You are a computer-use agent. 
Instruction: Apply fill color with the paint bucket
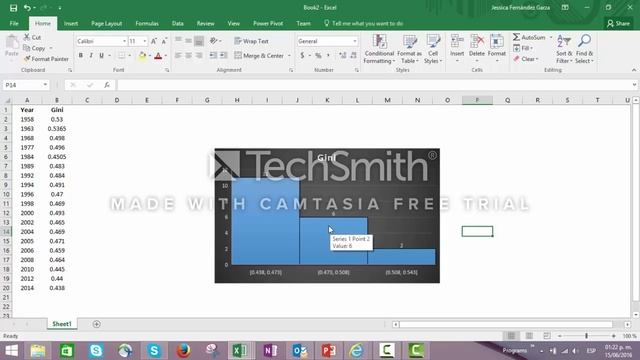click(x=142, y=56)
